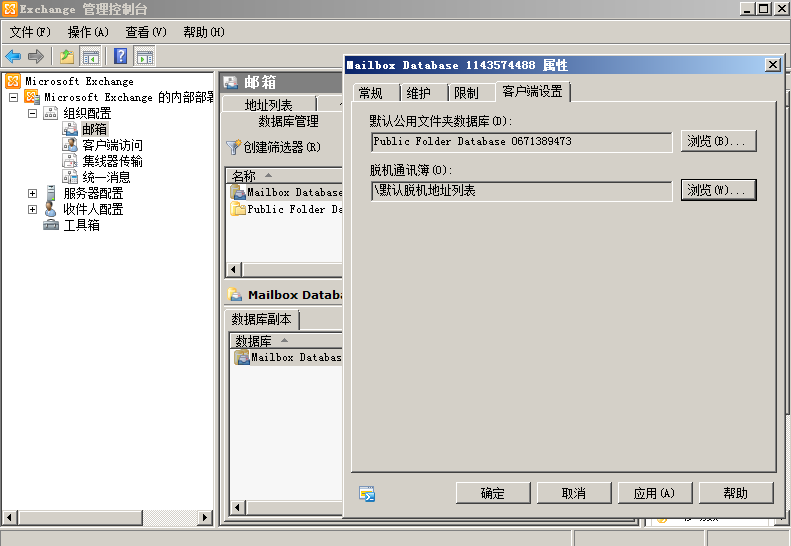
Task: Click the left arrow of the tree pane scrollbar
Action: [x=10, y=518]
